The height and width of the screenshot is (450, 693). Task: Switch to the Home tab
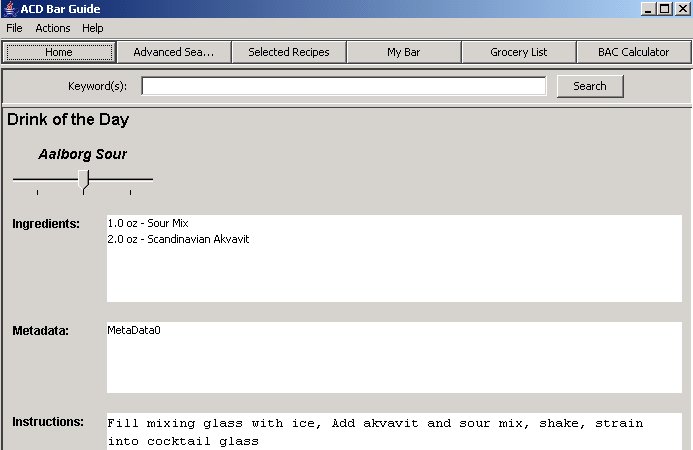(59, 52)
